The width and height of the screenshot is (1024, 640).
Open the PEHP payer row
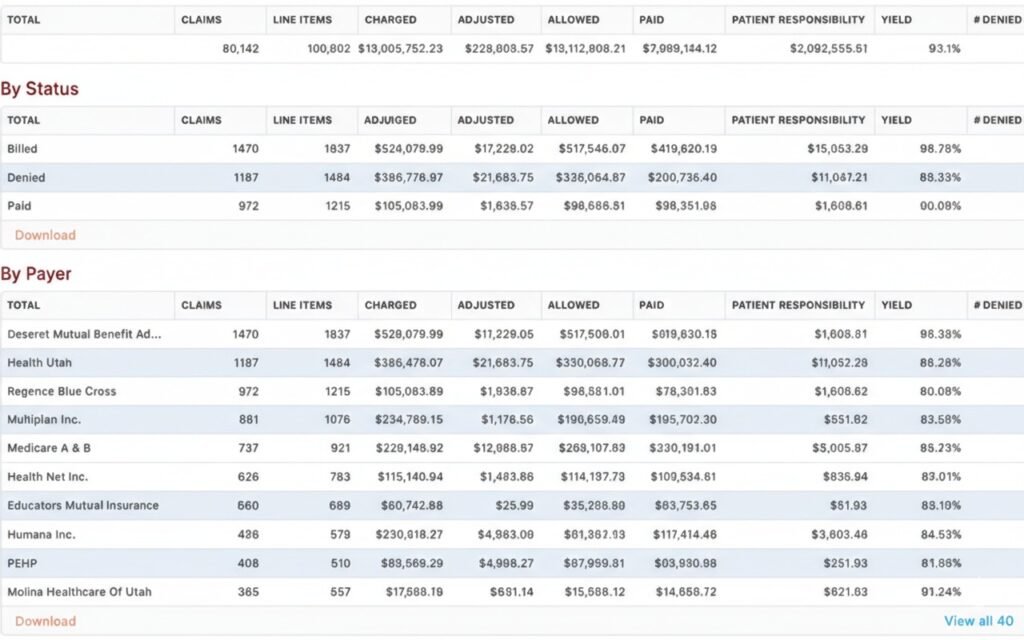pyautogui.click(x=23, y=563)
